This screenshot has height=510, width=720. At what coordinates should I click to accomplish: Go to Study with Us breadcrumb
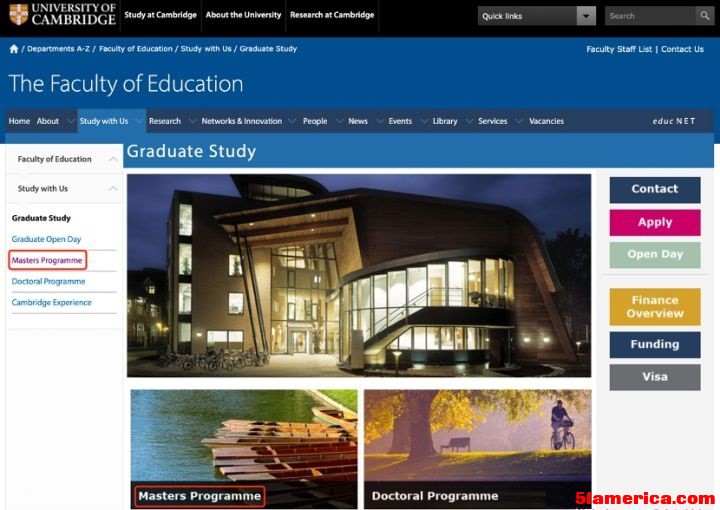point(206,49)
